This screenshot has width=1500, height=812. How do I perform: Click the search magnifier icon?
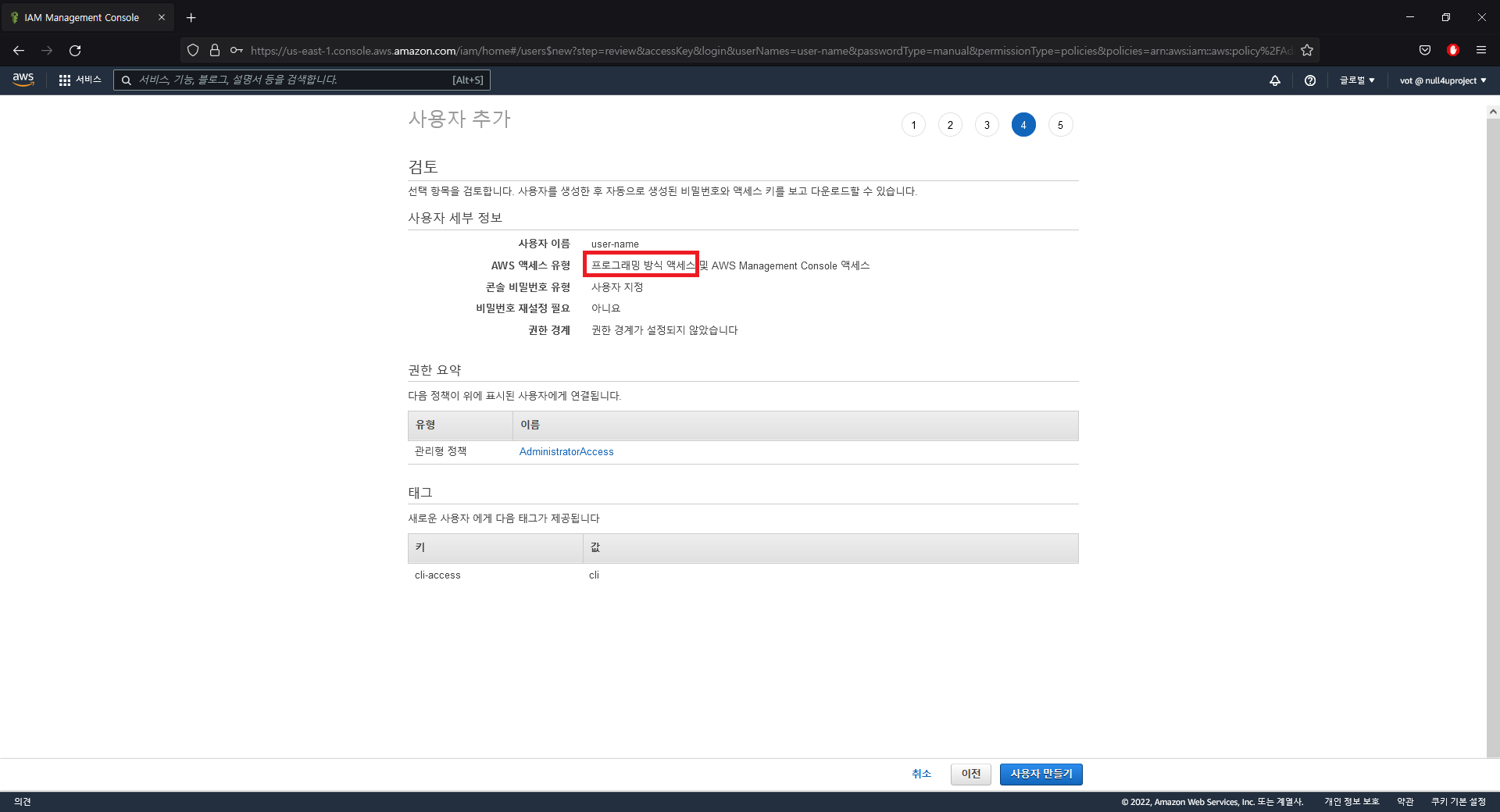coord(126,80)
